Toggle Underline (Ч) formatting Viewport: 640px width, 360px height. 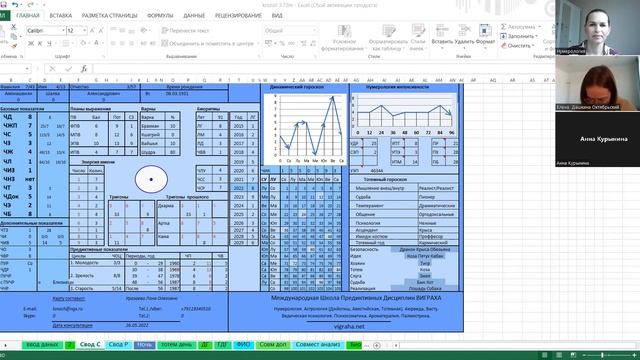[49, 43]
